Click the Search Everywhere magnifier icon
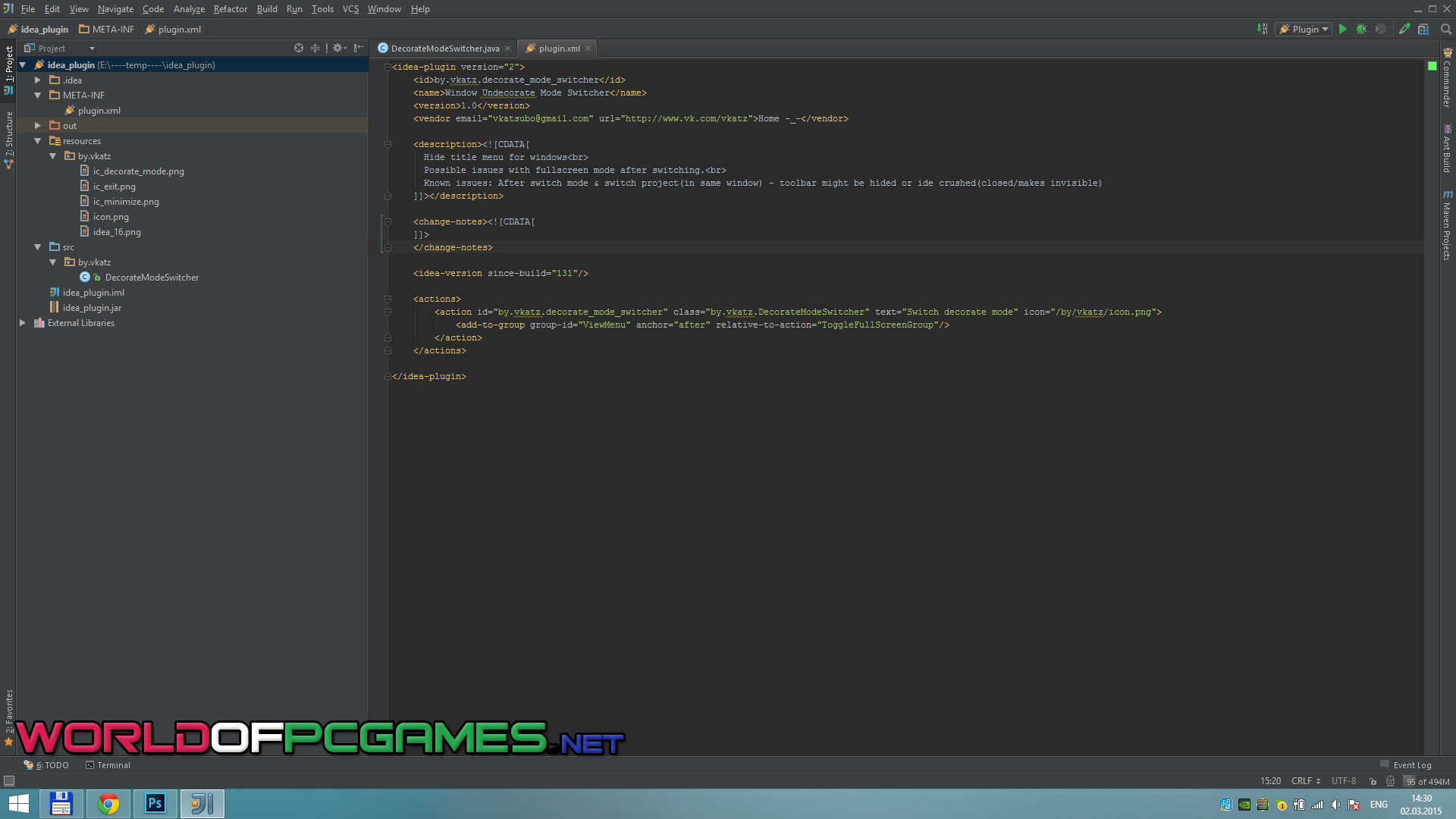 1446,29
